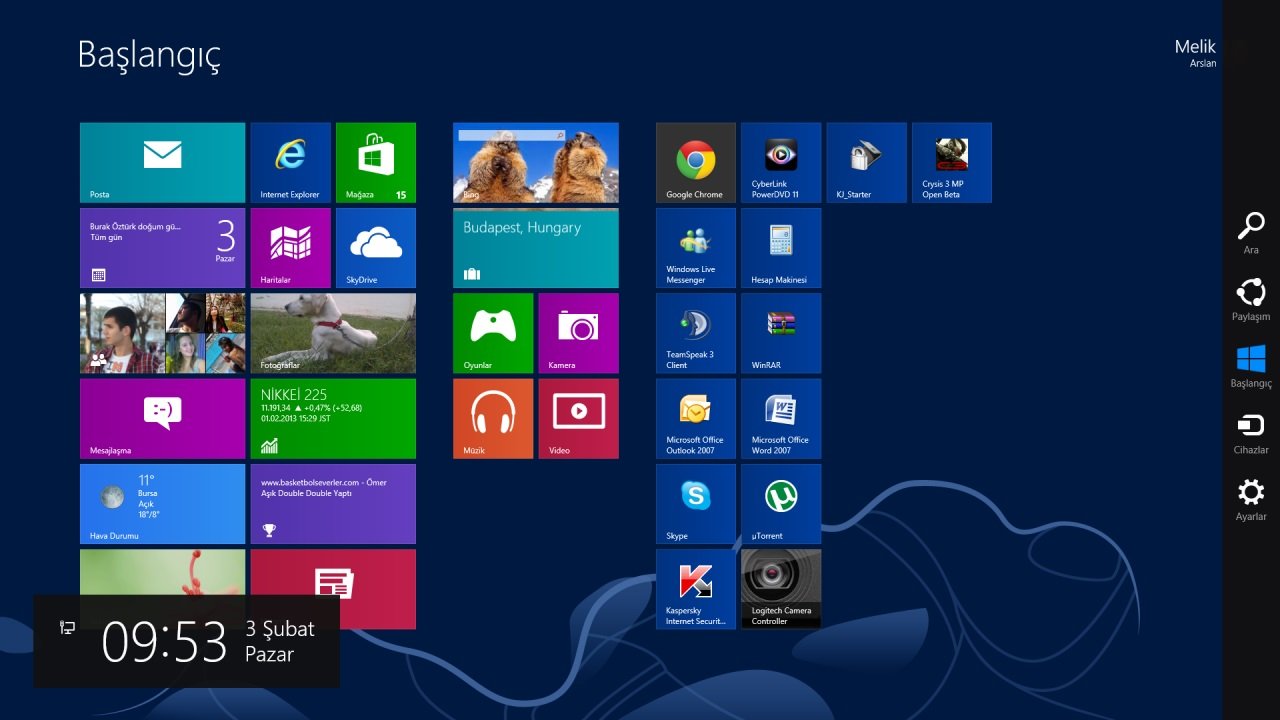Viewport: 1280px width, 720px height.
Task: Open the Posta mail tile
Action: [162, 163]
